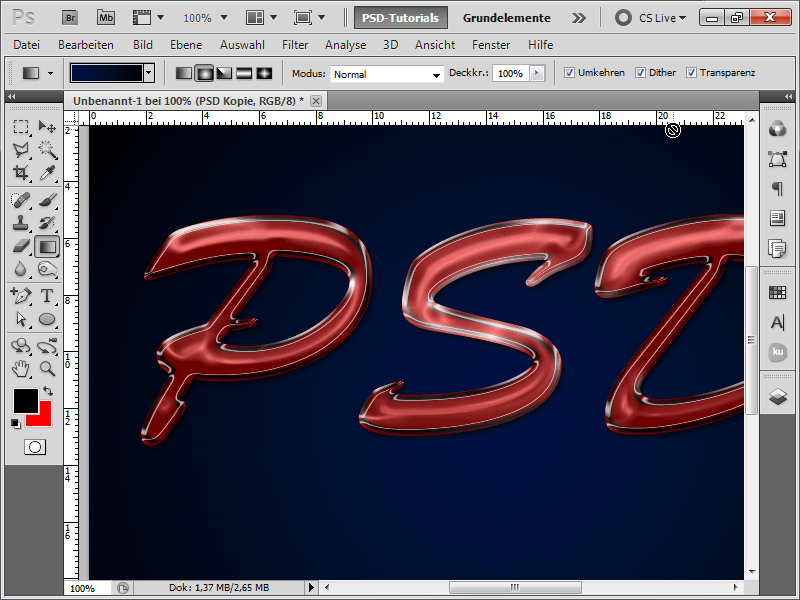Choose the Linear gradient style

[x=184, y=73]
